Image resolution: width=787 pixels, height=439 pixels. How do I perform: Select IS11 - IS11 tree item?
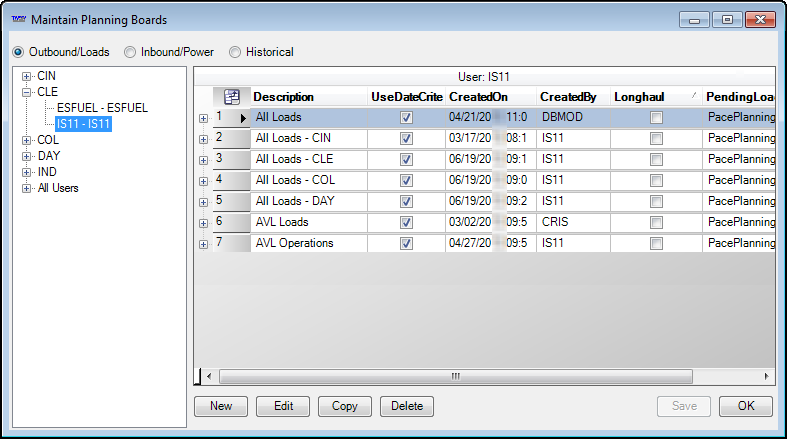[83, 124]
